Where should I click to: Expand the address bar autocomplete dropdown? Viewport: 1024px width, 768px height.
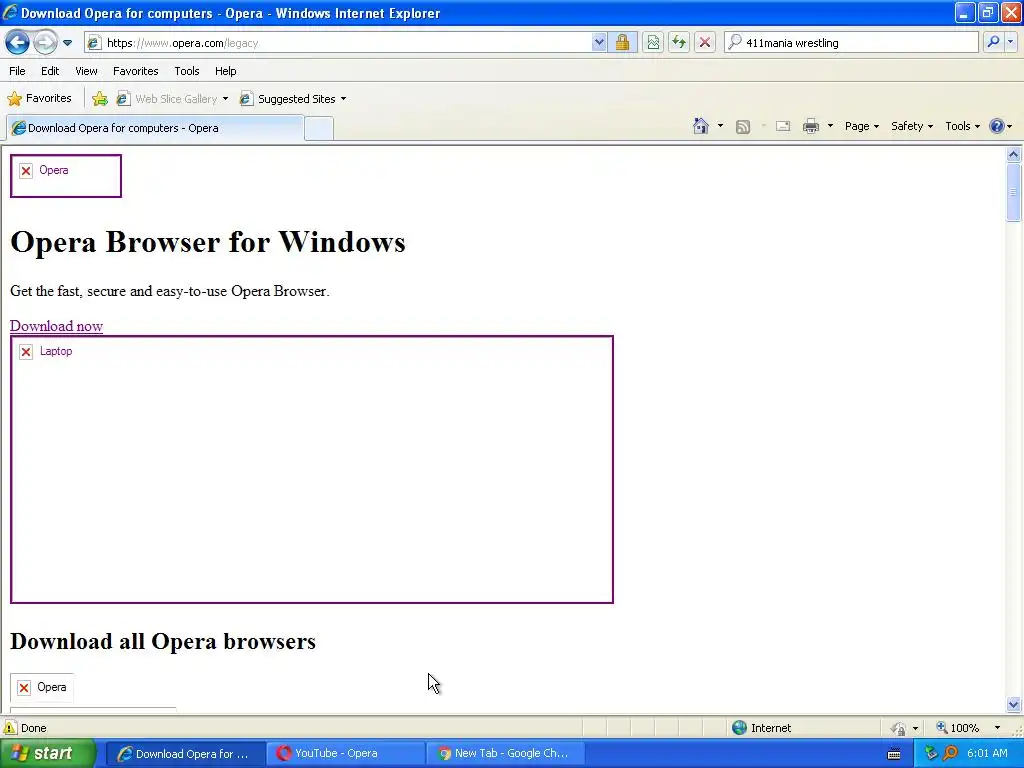[x=599, y=43]
